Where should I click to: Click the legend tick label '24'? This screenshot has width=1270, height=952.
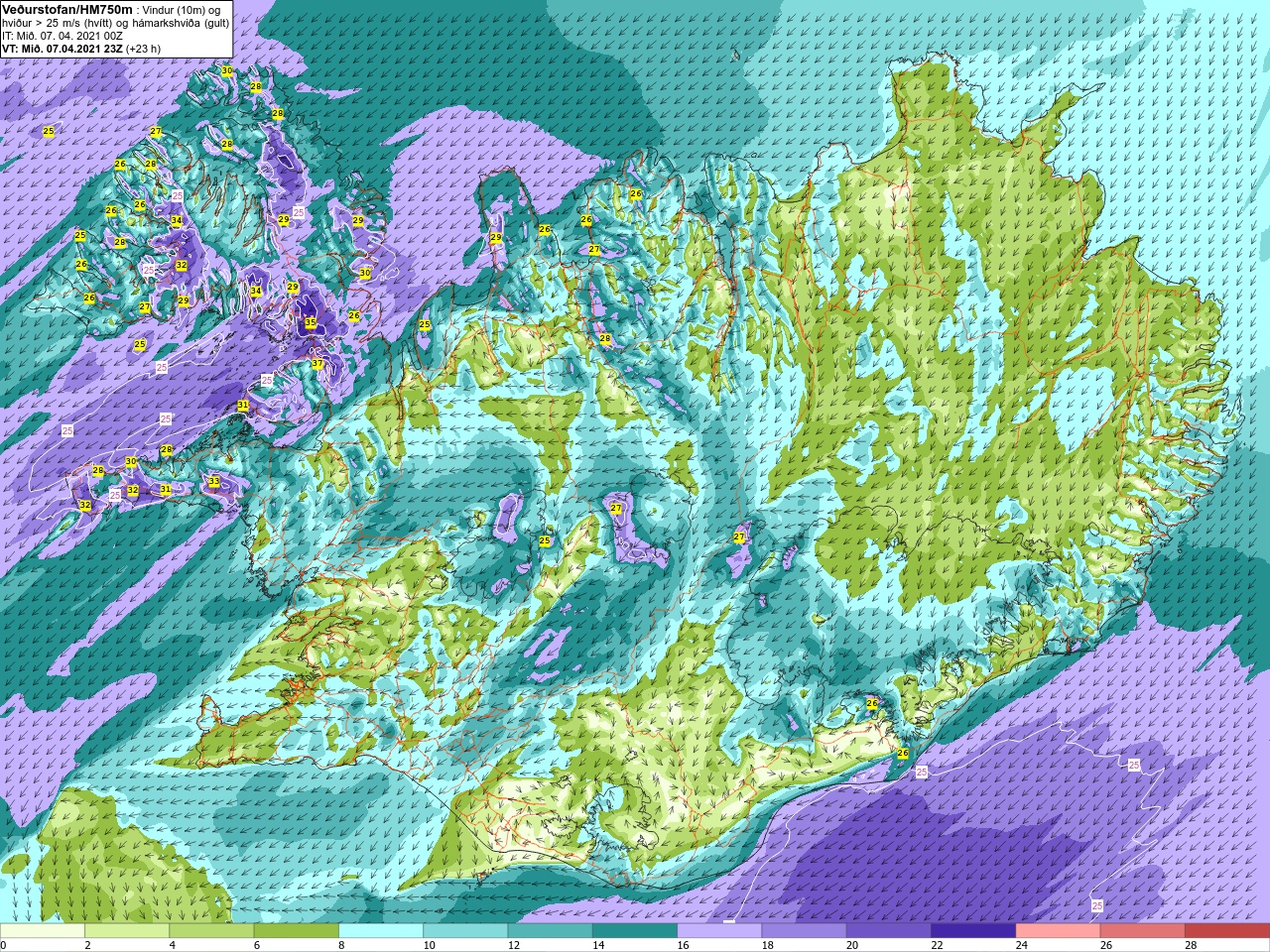(1021, 945)
